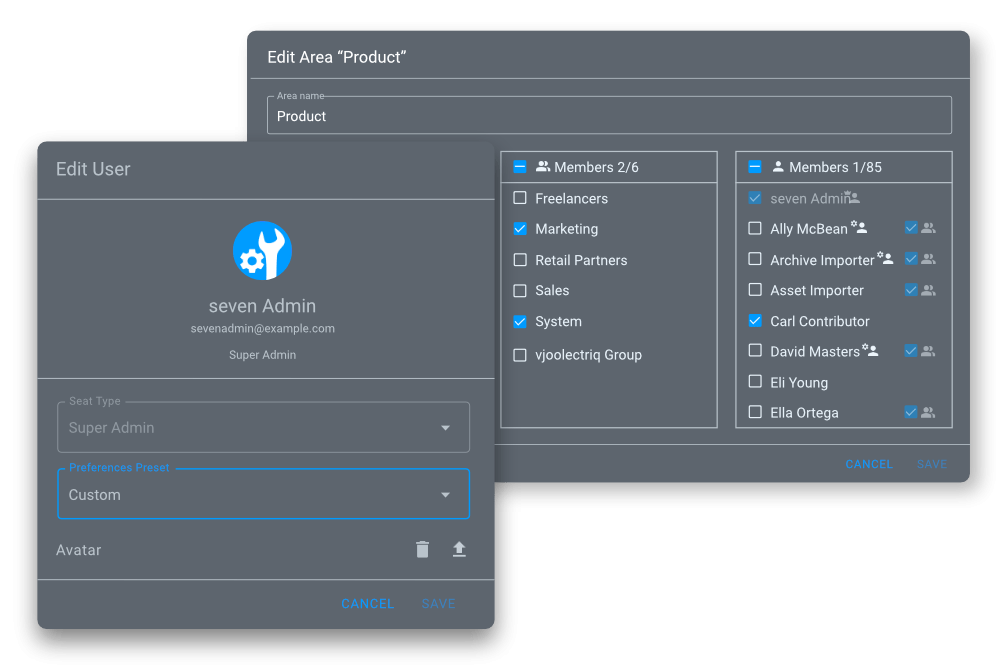Open the Preferences Preset dropdown
Viewport: 1000px width, 667px height.
click(x=263, y=495)
